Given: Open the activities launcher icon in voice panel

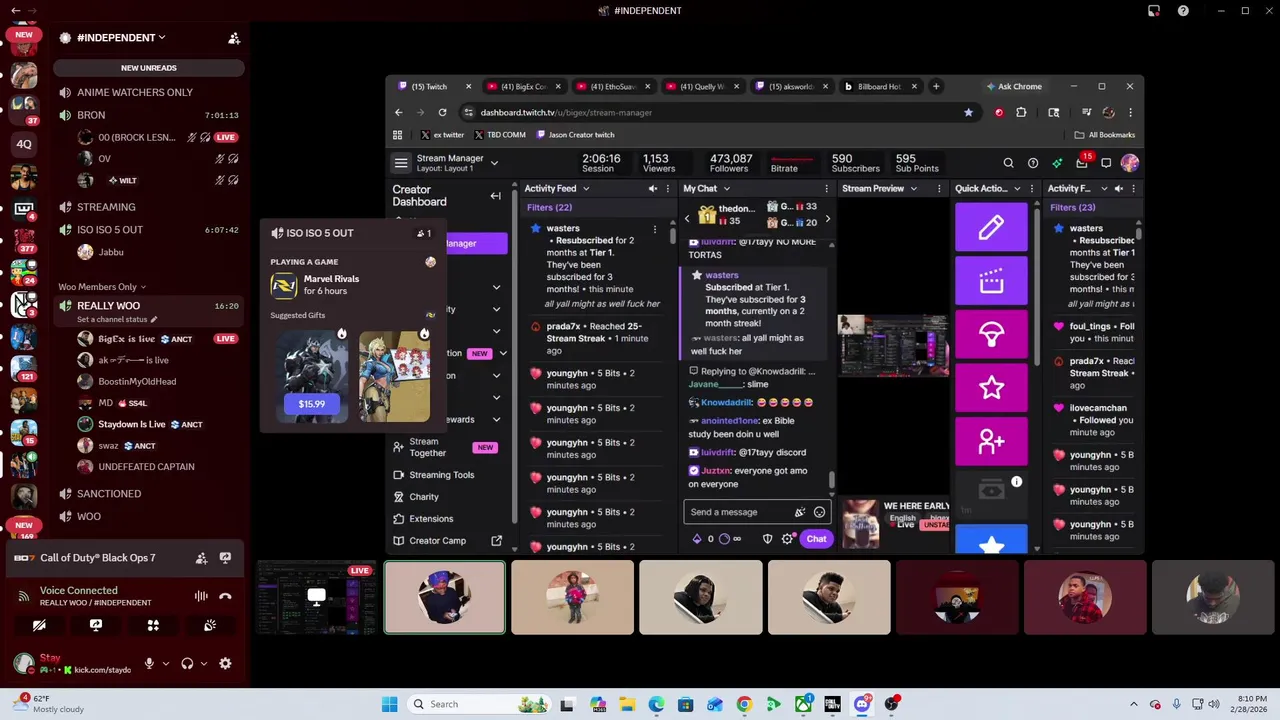Looking at the screenshot, I should click(153, 625).
